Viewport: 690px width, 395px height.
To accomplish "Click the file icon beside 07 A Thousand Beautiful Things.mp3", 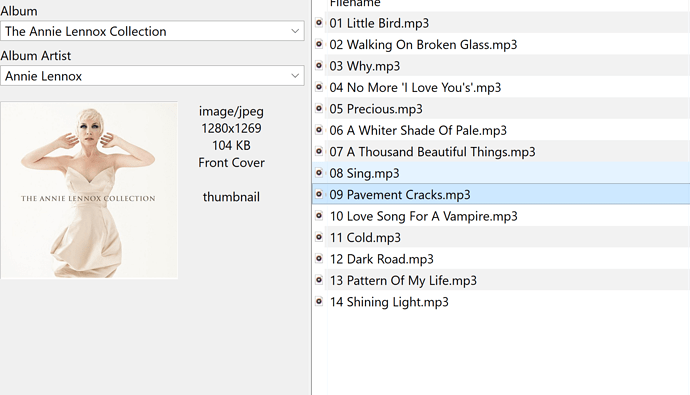I will tap(319, 151).
